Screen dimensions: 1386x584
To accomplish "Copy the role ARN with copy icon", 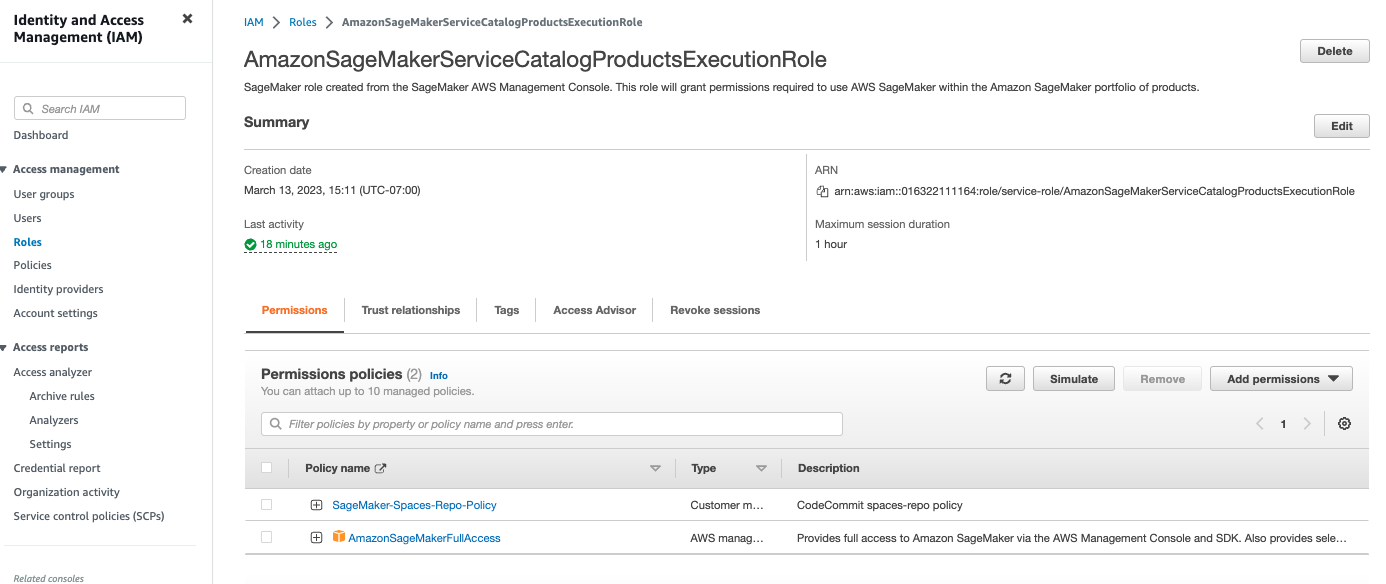I will pos(822,191).
